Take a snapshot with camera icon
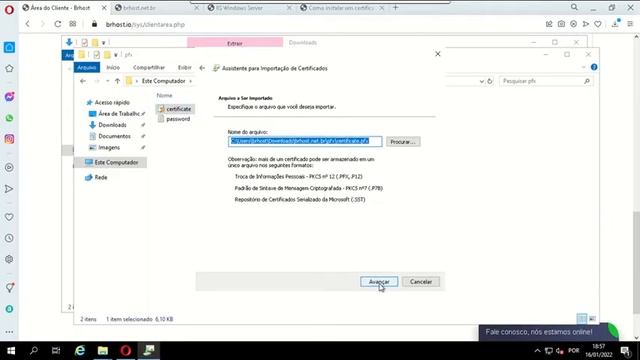This screenshot has height=360, width=640. (x=561, y=24)
